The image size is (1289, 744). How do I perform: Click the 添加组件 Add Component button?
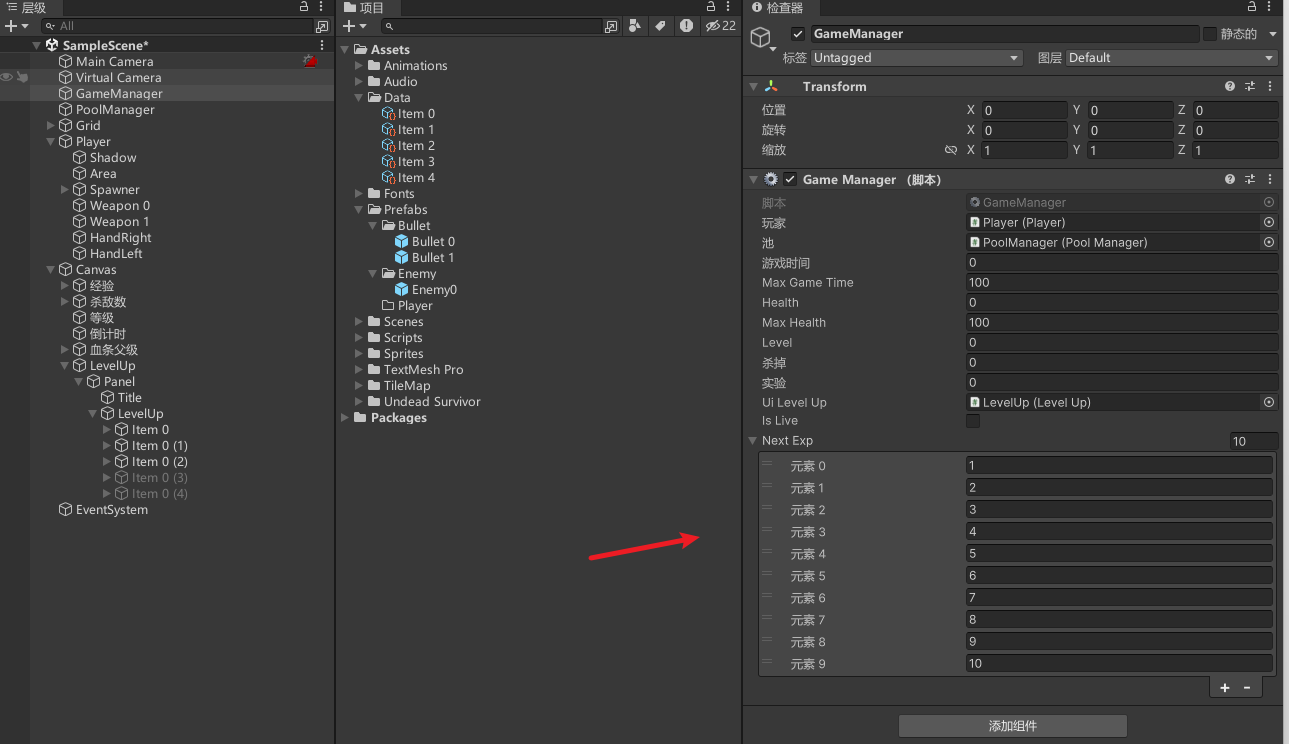(x=1013, y=726)
